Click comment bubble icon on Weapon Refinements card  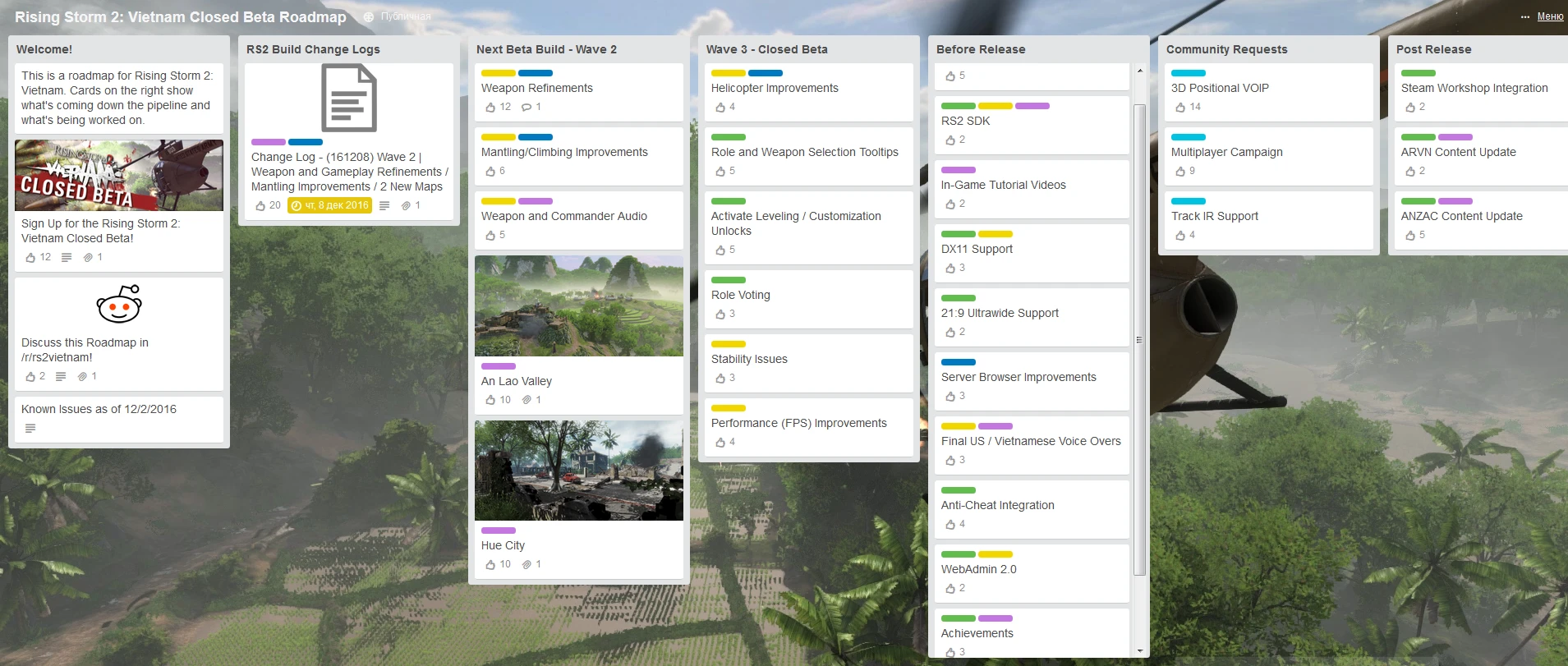pos(526,107)
